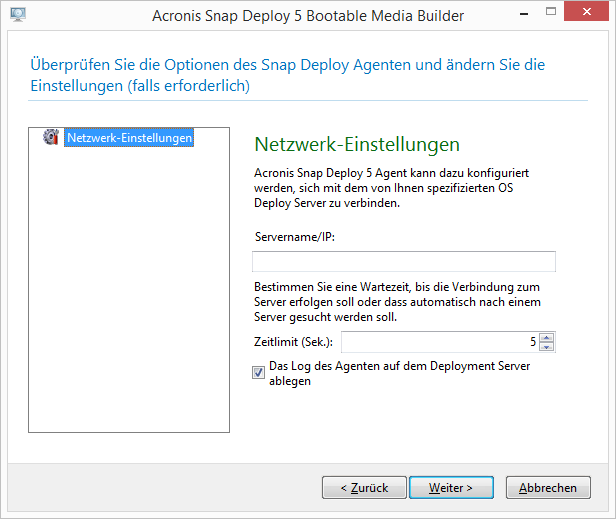Click the Media Builder title bar icon

[x=18, y=15]
